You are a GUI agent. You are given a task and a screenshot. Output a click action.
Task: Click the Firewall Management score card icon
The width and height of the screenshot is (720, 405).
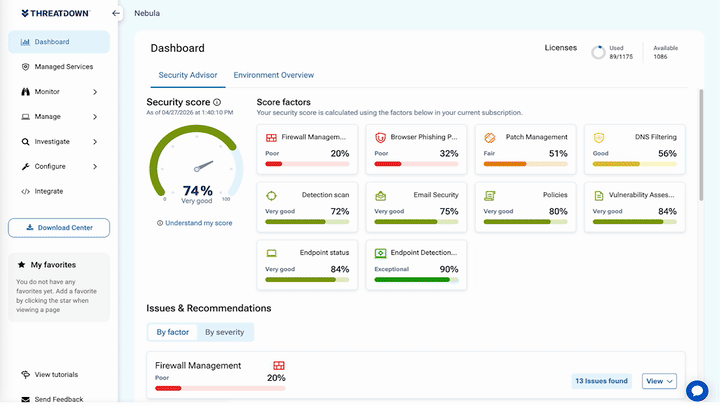pos(271,138)
